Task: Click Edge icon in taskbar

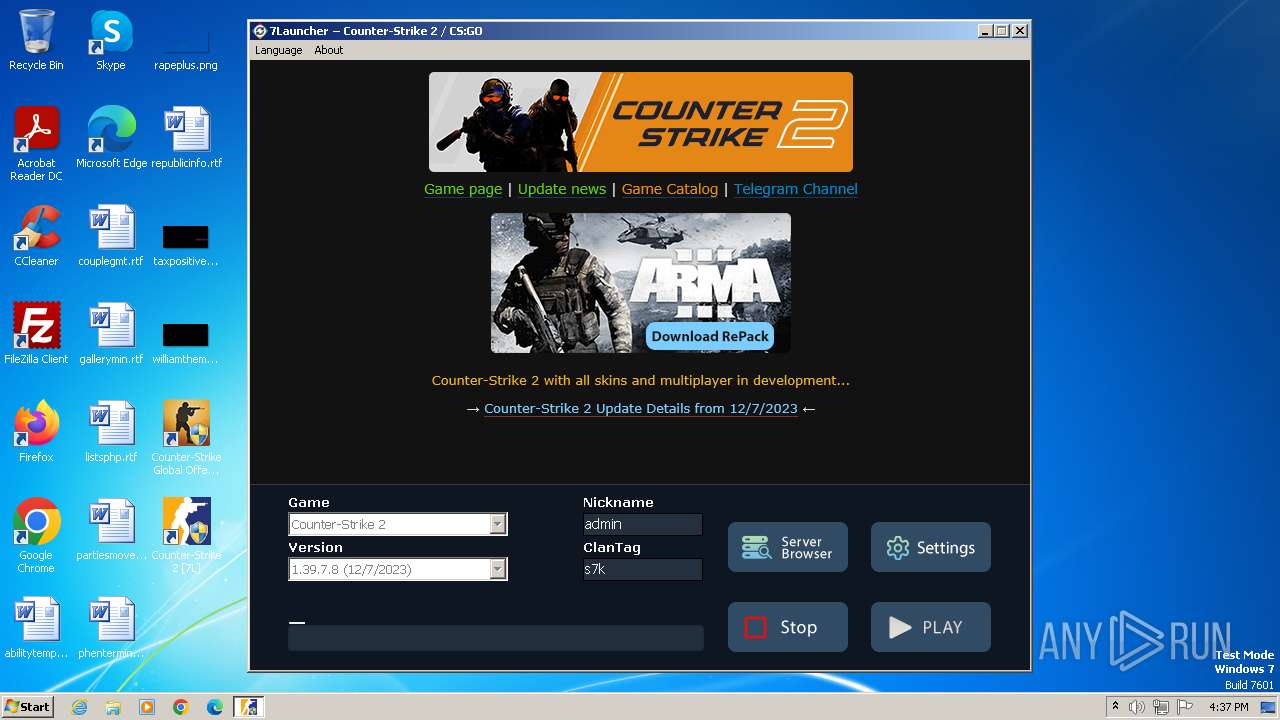Action: point(215,707)
